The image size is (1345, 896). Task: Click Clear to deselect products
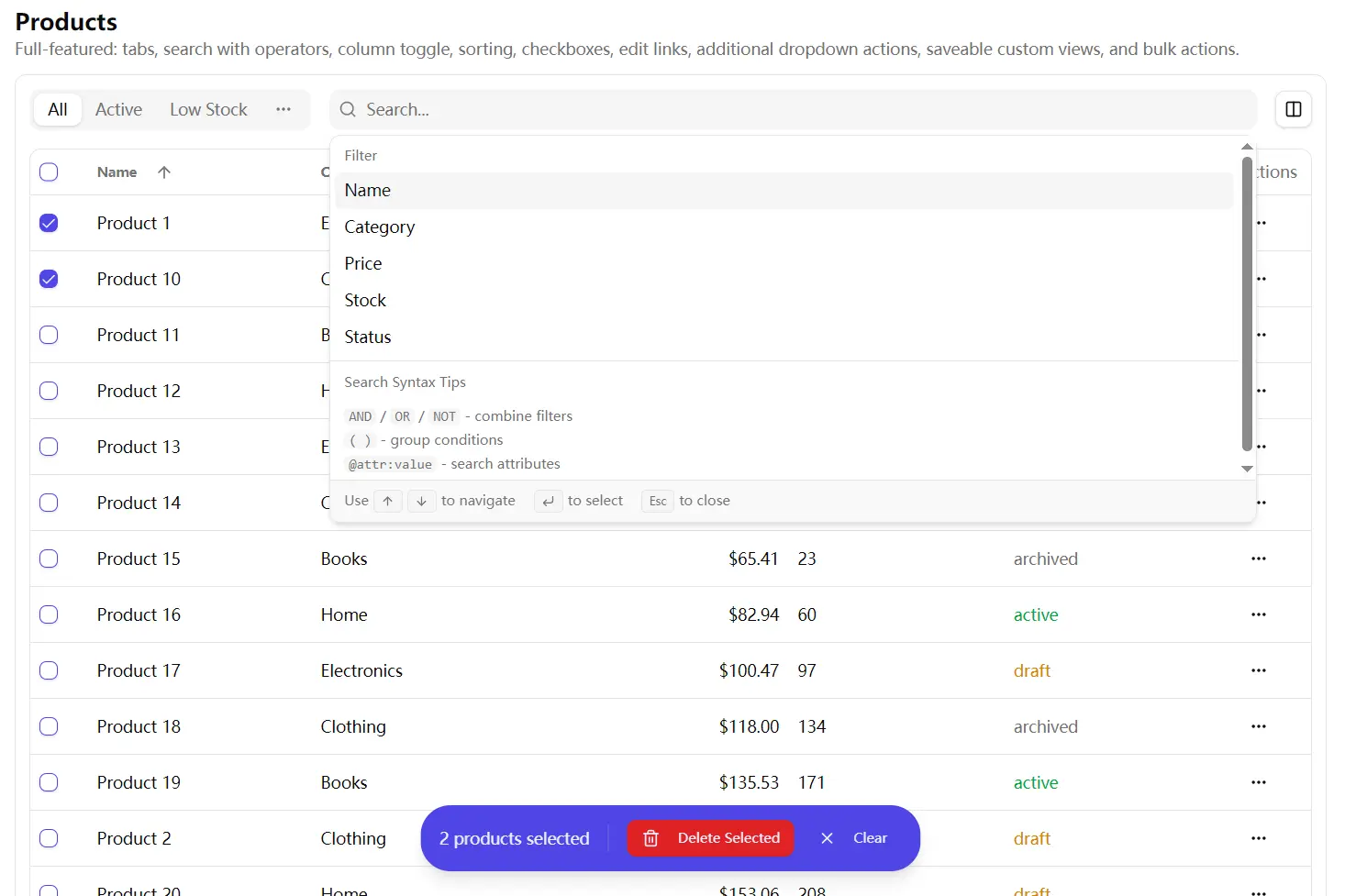coord(869,837)
